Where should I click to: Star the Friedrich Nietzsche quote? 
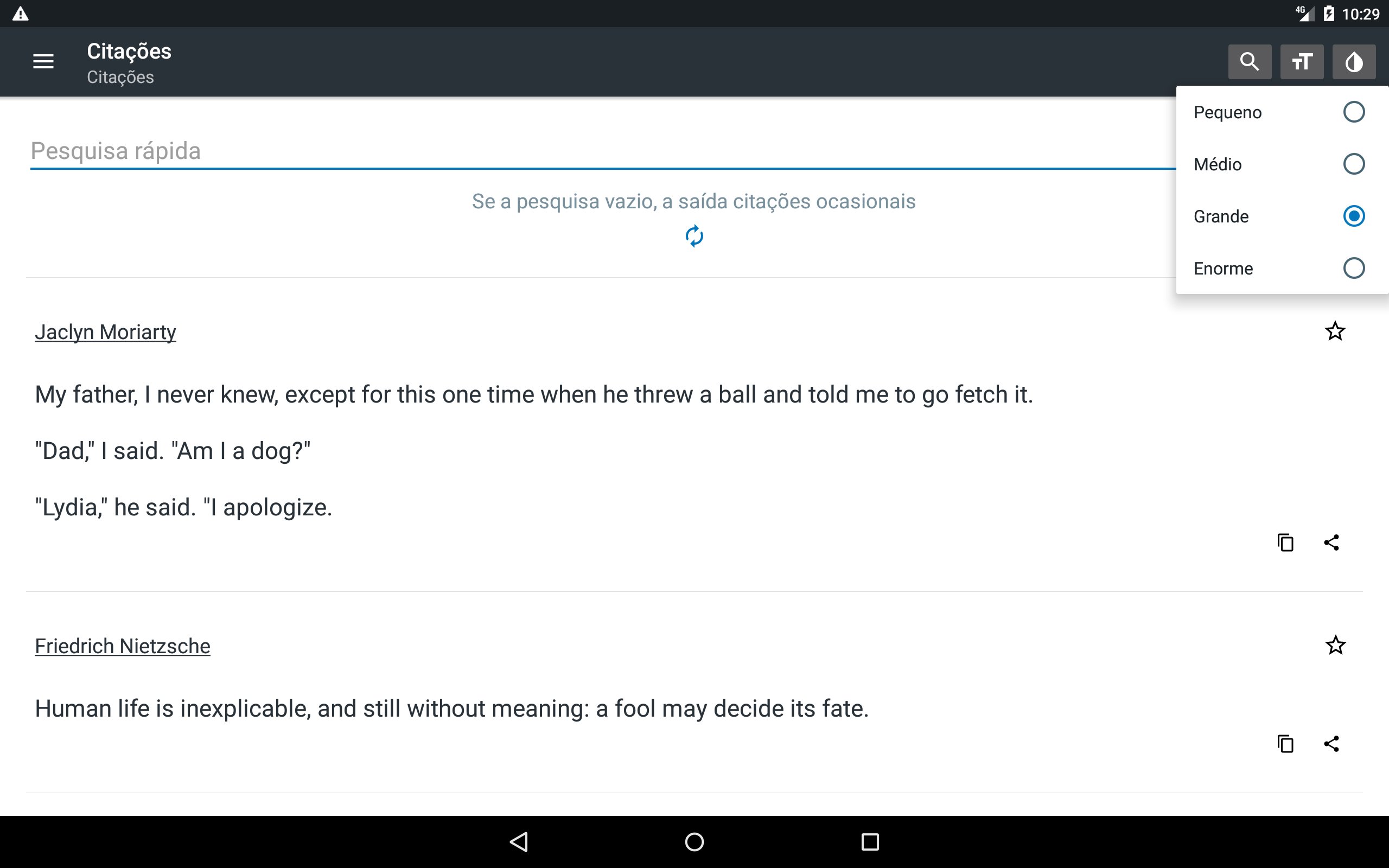point(1335,645)
